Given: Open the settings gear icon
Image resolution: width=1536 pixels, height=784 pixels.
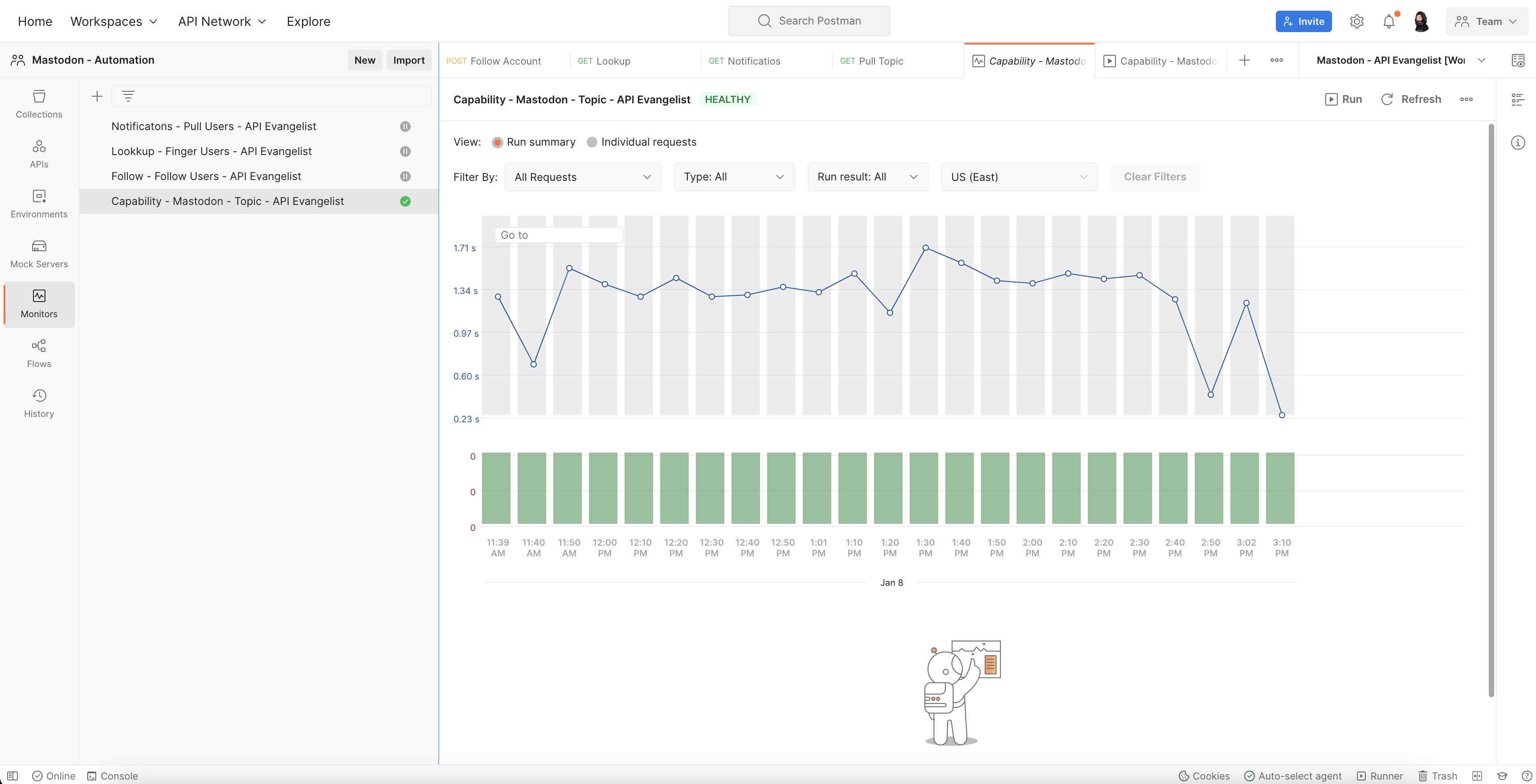Looking at the screenshot, I should (x=1356, y=21).
